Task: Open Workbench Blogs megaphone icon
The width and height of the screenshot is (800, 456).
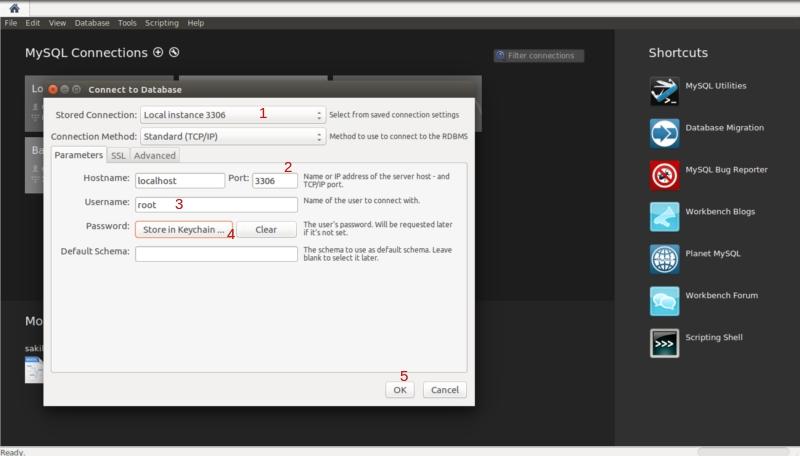Action: 664,217
